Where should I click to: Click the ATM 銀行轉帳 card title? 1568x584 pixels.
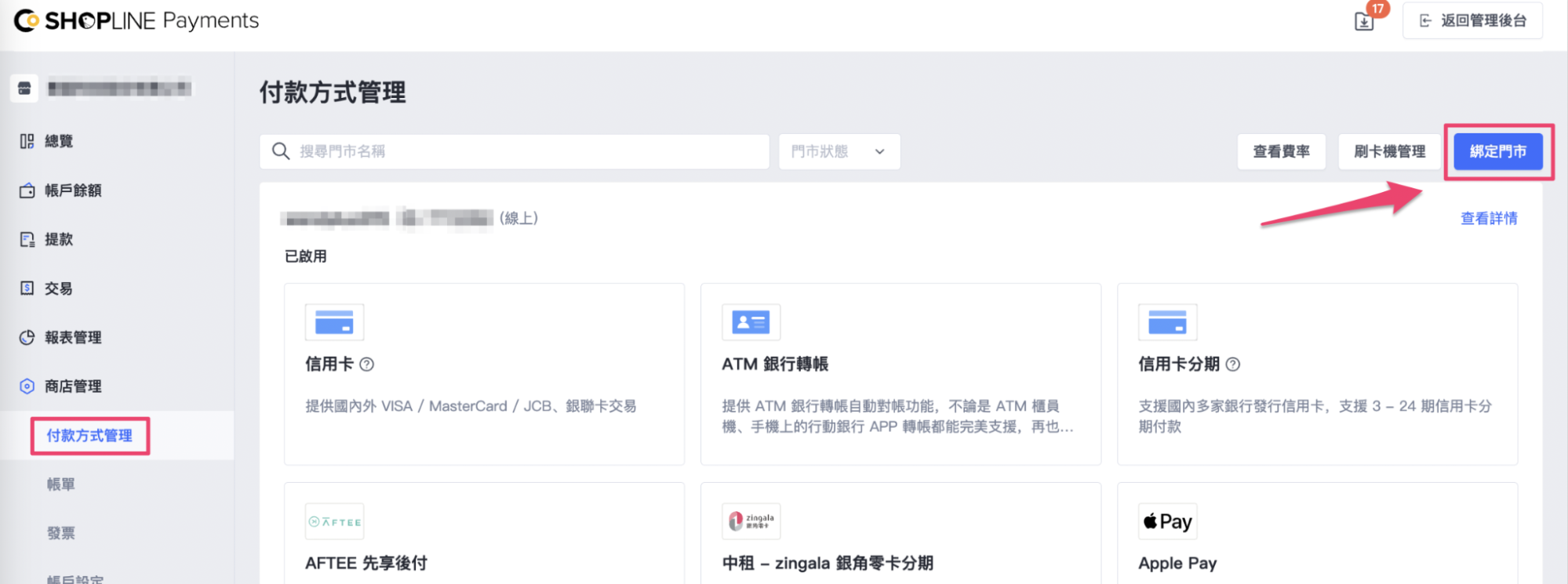(x=775, y=365)
